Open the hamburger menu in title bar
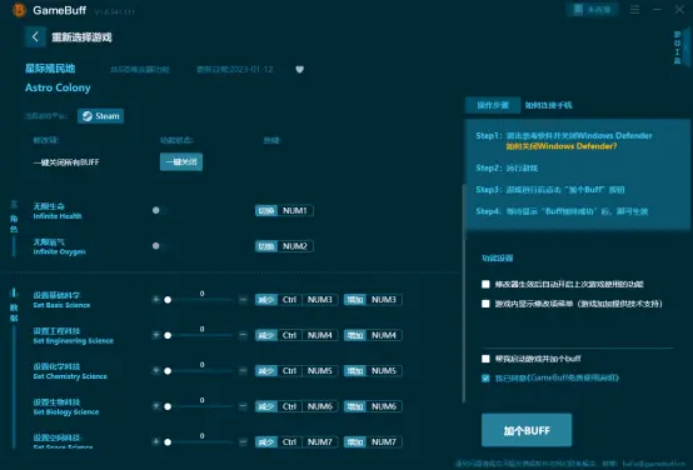The height and width of the screenshot is (470, 693). coord(635,10)
